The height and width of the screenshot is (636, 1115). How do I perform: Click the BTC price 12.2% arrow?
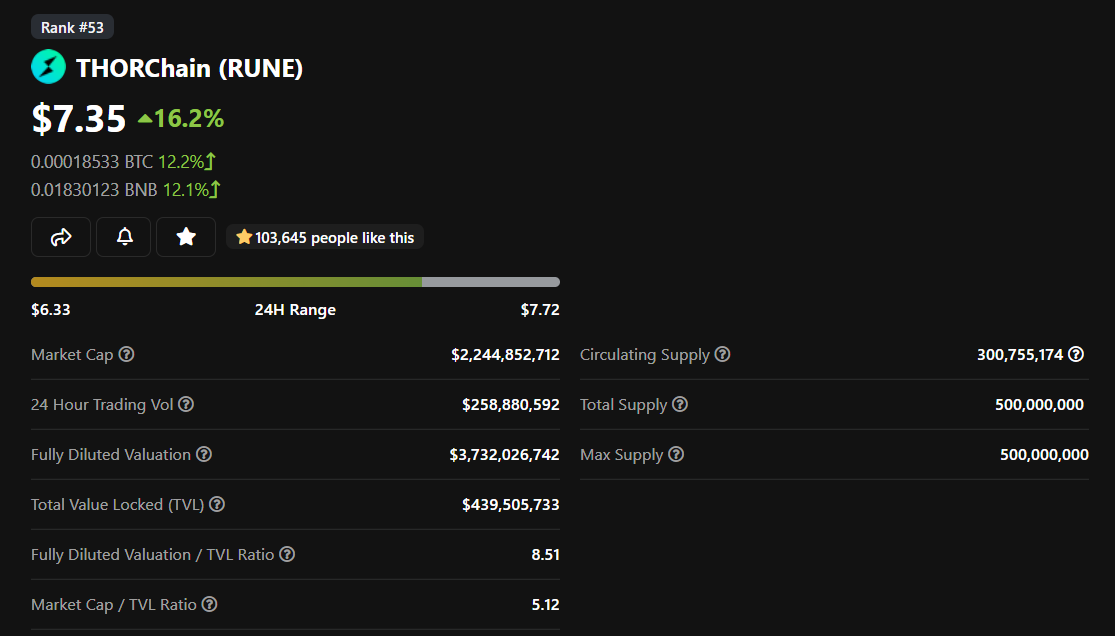210,161
